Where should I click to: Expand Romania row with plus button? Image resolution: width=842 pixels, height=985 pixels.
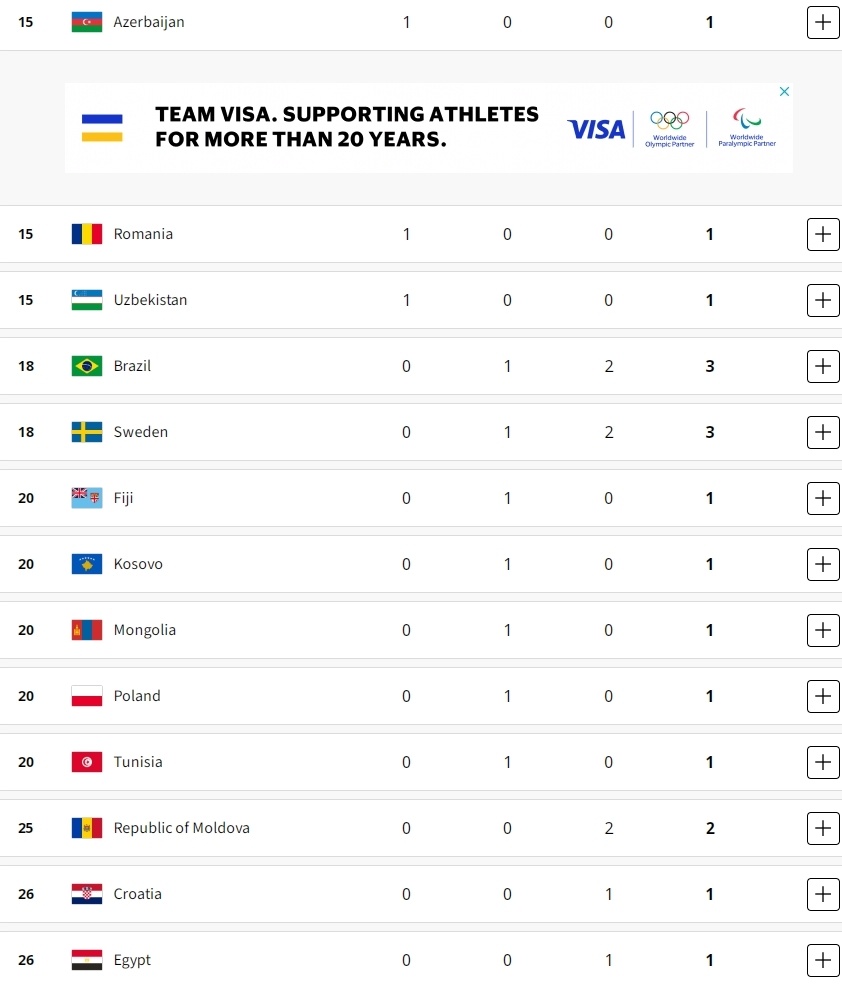(x=823, y=234)
